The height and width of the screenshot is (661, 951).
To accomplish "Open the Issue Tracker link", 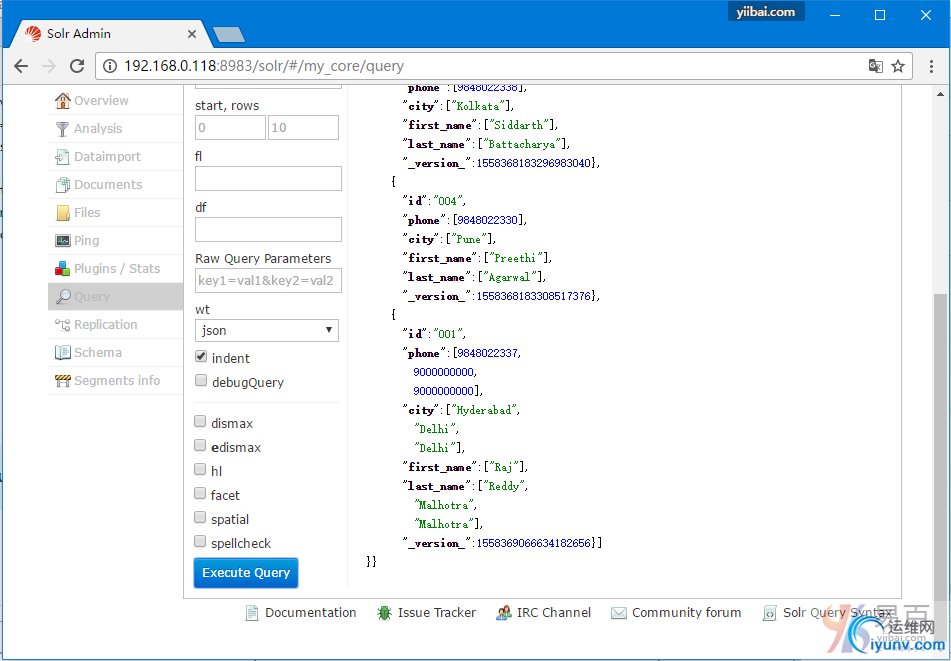I will coord(437,613).
